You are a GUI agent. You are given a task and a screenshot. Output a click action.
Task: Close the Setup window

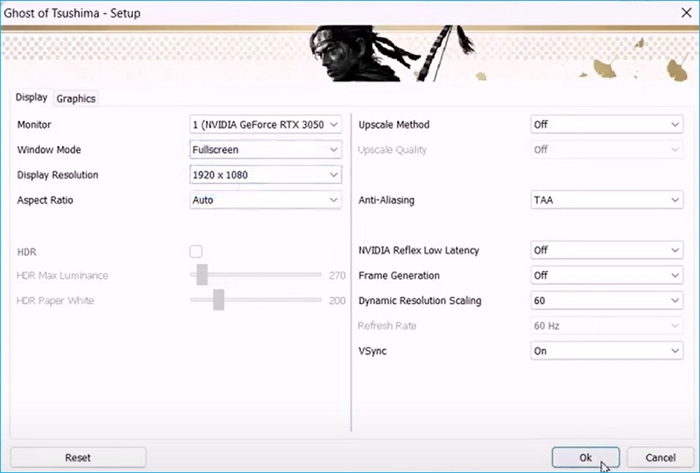click(687, 12)
